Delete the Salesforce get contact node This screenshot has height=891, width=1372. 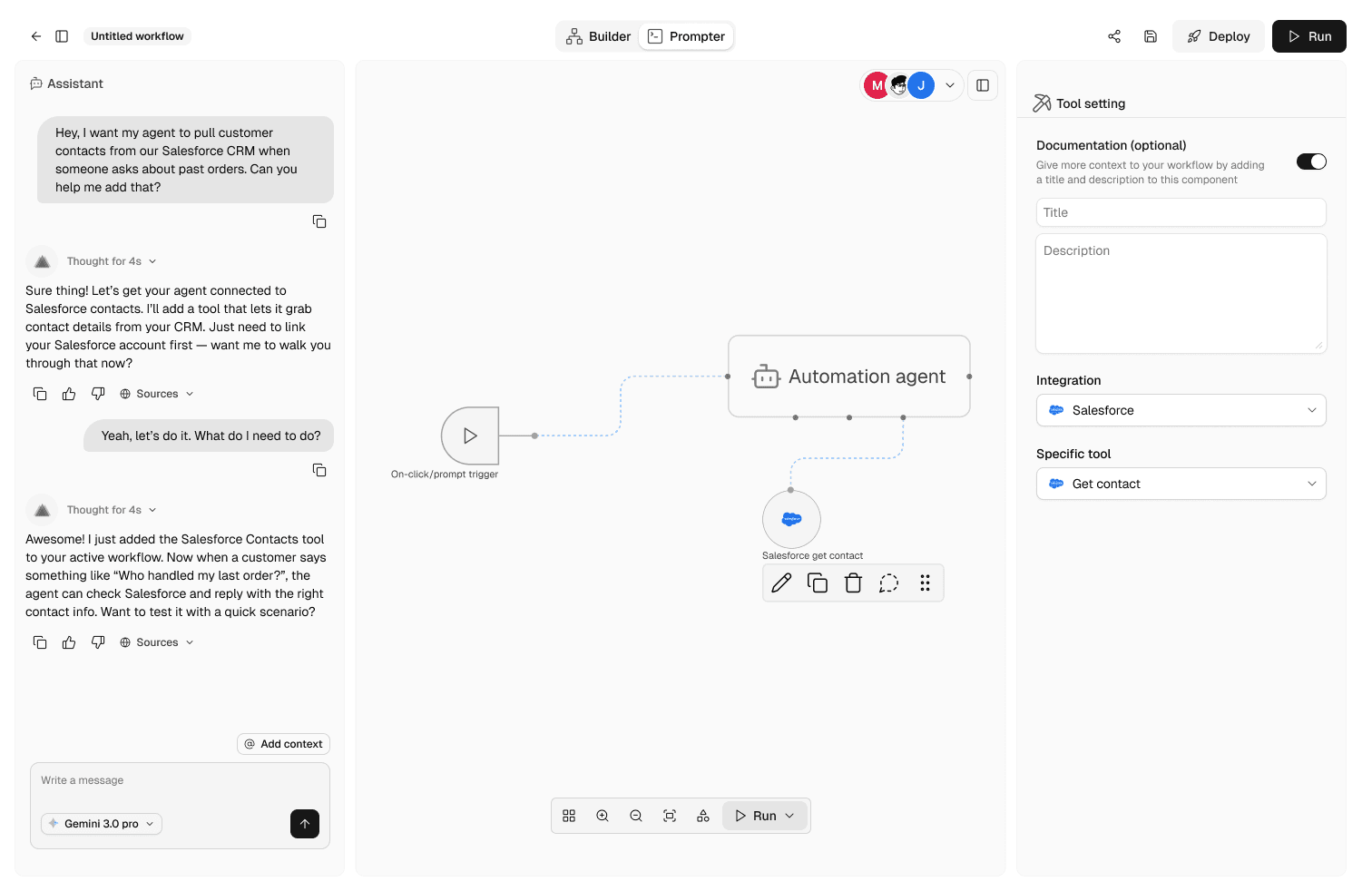click(x=853, y=583)
